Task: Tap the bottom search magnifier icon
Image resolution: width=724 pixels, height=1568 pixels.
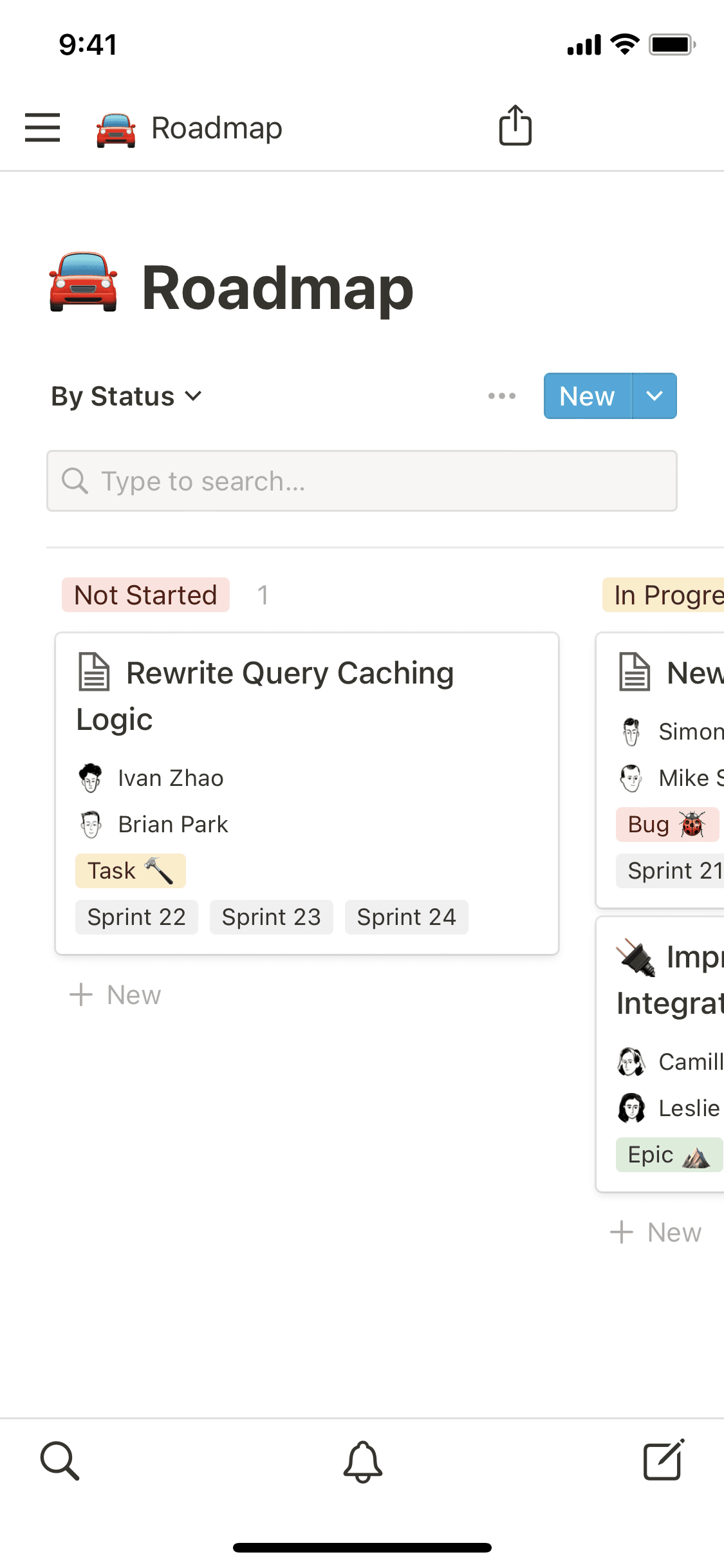Action: tap(60, 1461)
